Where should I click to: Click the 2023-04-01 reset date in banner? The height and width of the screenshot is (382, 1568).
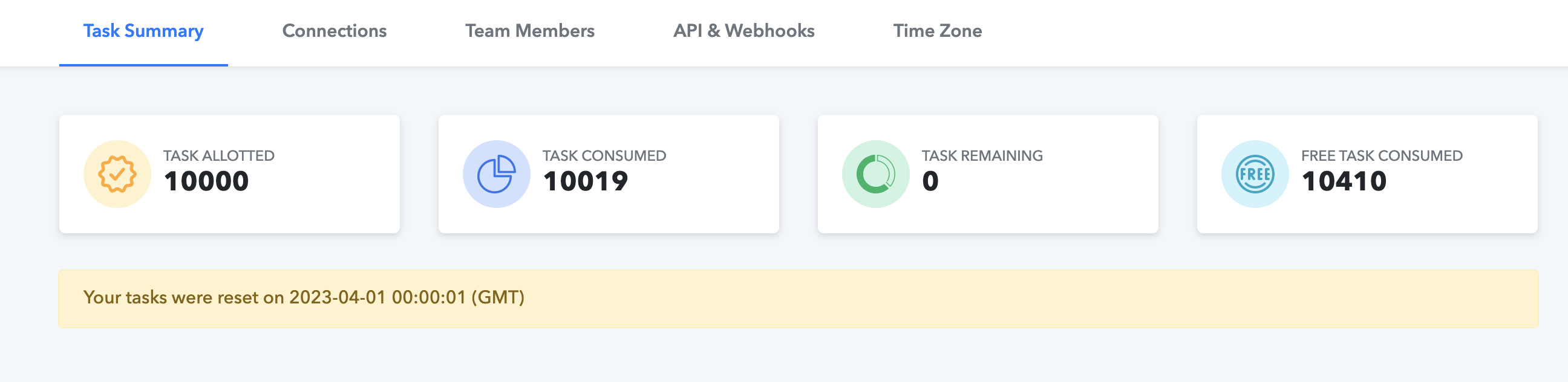tap(337, 297)
